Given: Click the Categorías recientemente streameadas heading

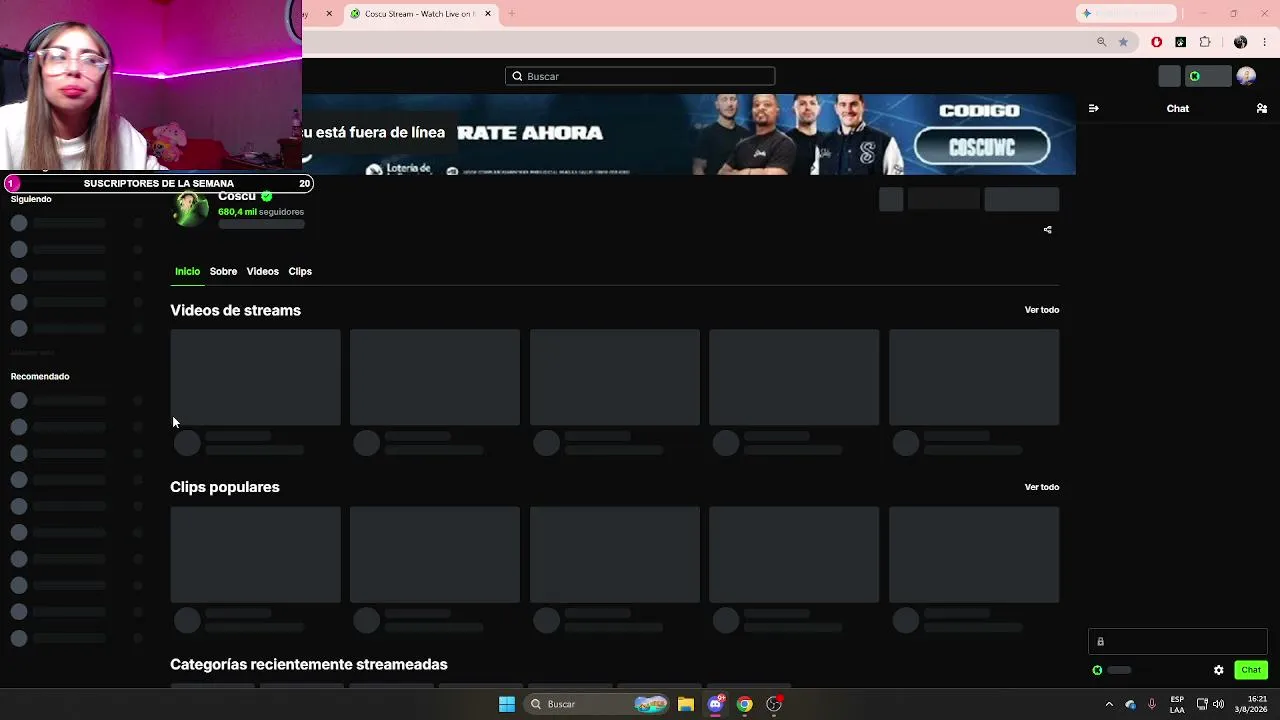Looking at the screenshot, I should (309, 665).
